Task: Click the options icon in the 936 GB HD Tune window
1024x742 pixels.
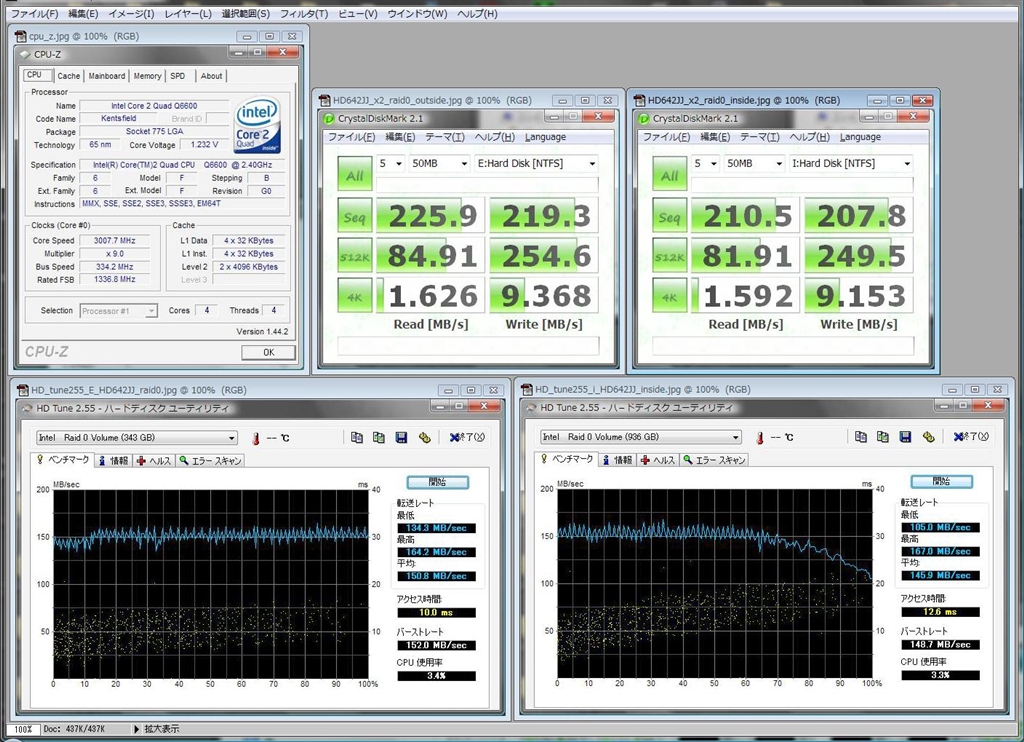Action: tap(928, 437)
